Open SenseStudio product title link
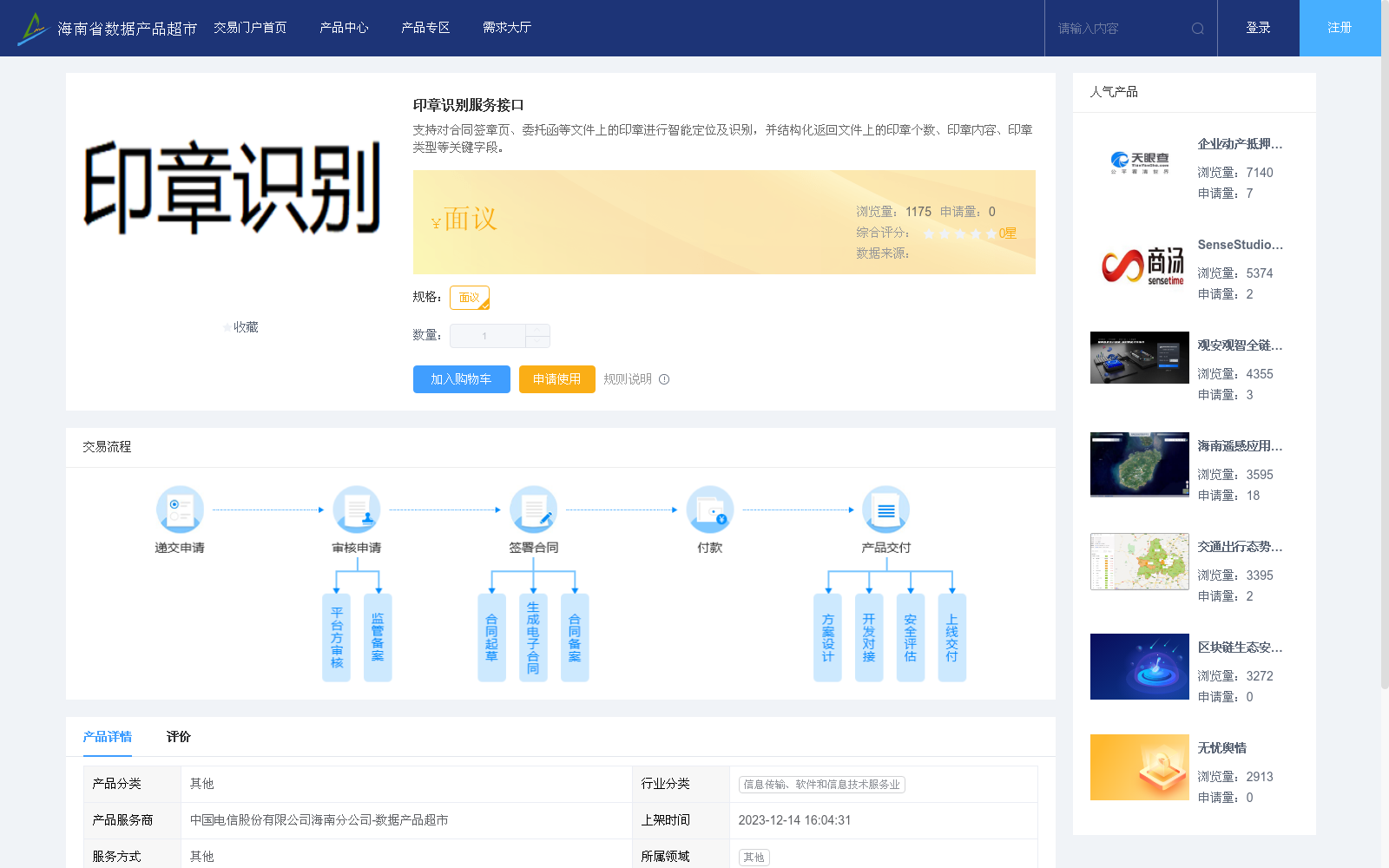Viewport: 1389px width, 868px height. pos(1240,245)
